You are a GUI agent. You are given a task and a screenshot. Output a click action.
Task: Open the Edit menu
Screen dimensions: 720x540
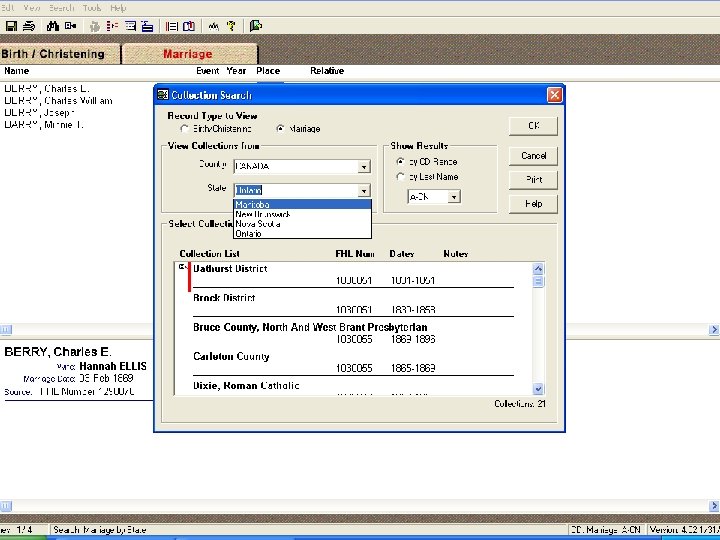(7, 8)
